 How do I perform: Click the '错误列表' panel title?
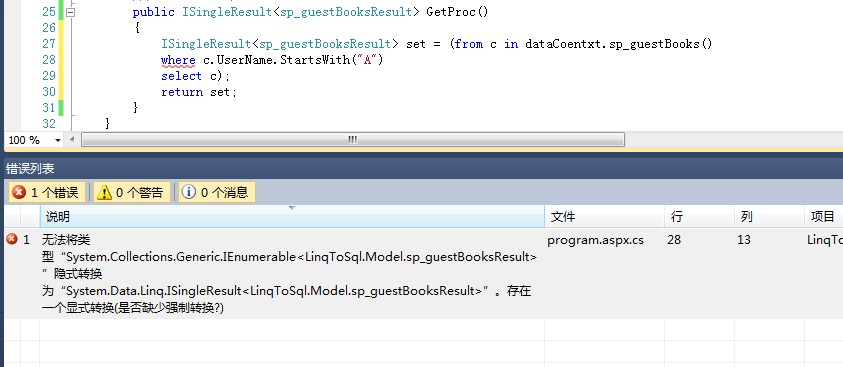pos(30,169)
